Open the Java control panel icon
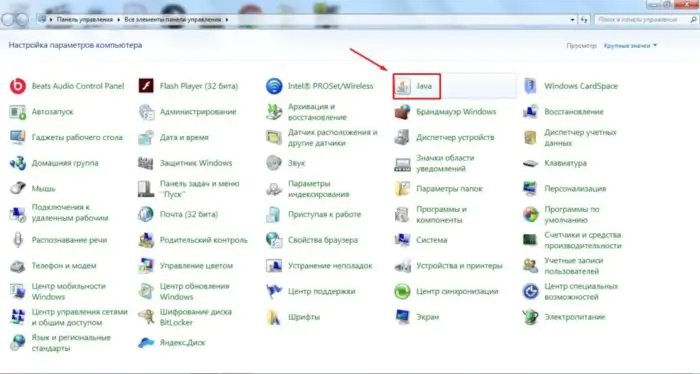The height and width of the screenshot is (374, 700). [x=403, y=86]
